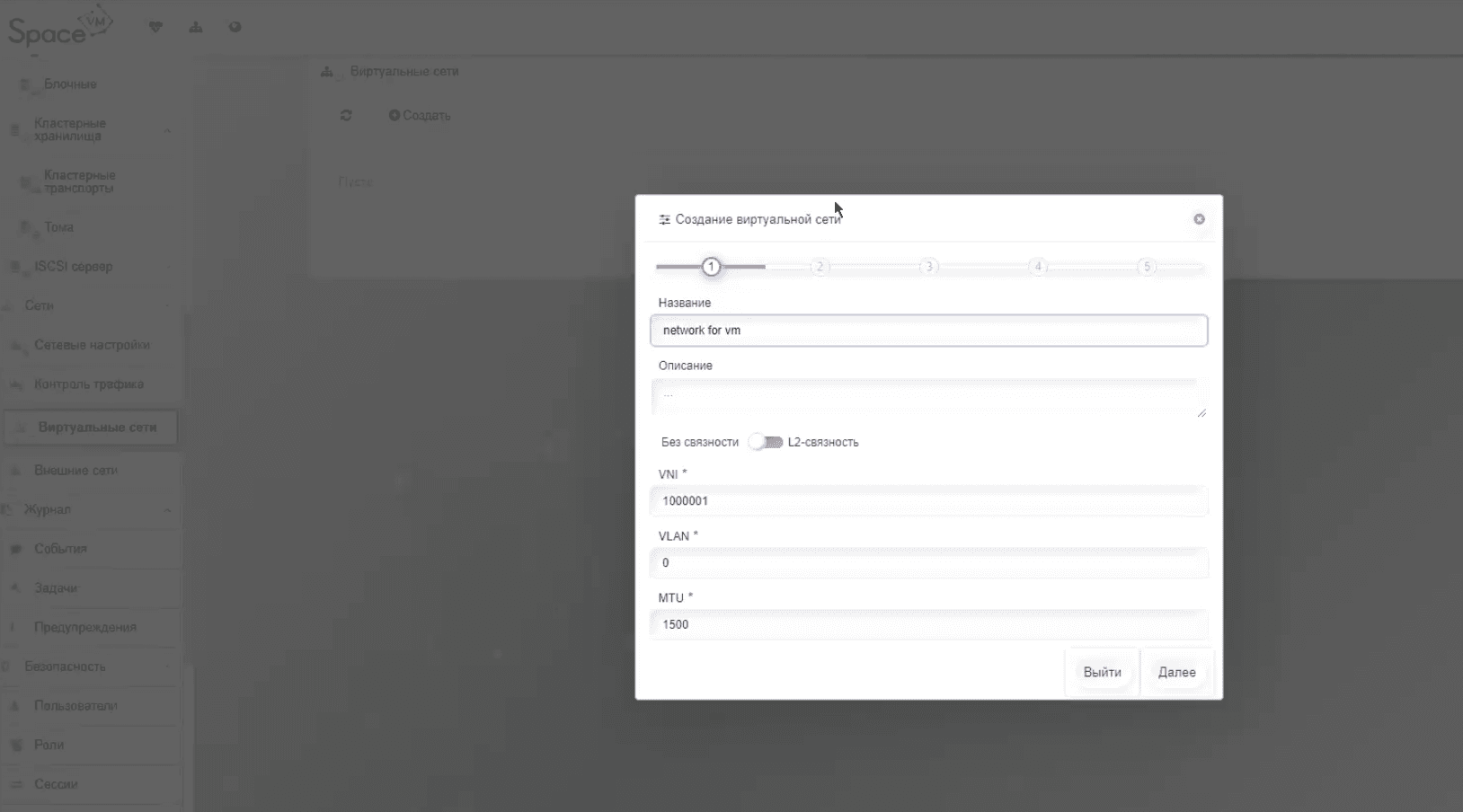Open Сетевые настройки in the sidebar
This screenshot has width=1463, height=812.
tap(92, 345)
